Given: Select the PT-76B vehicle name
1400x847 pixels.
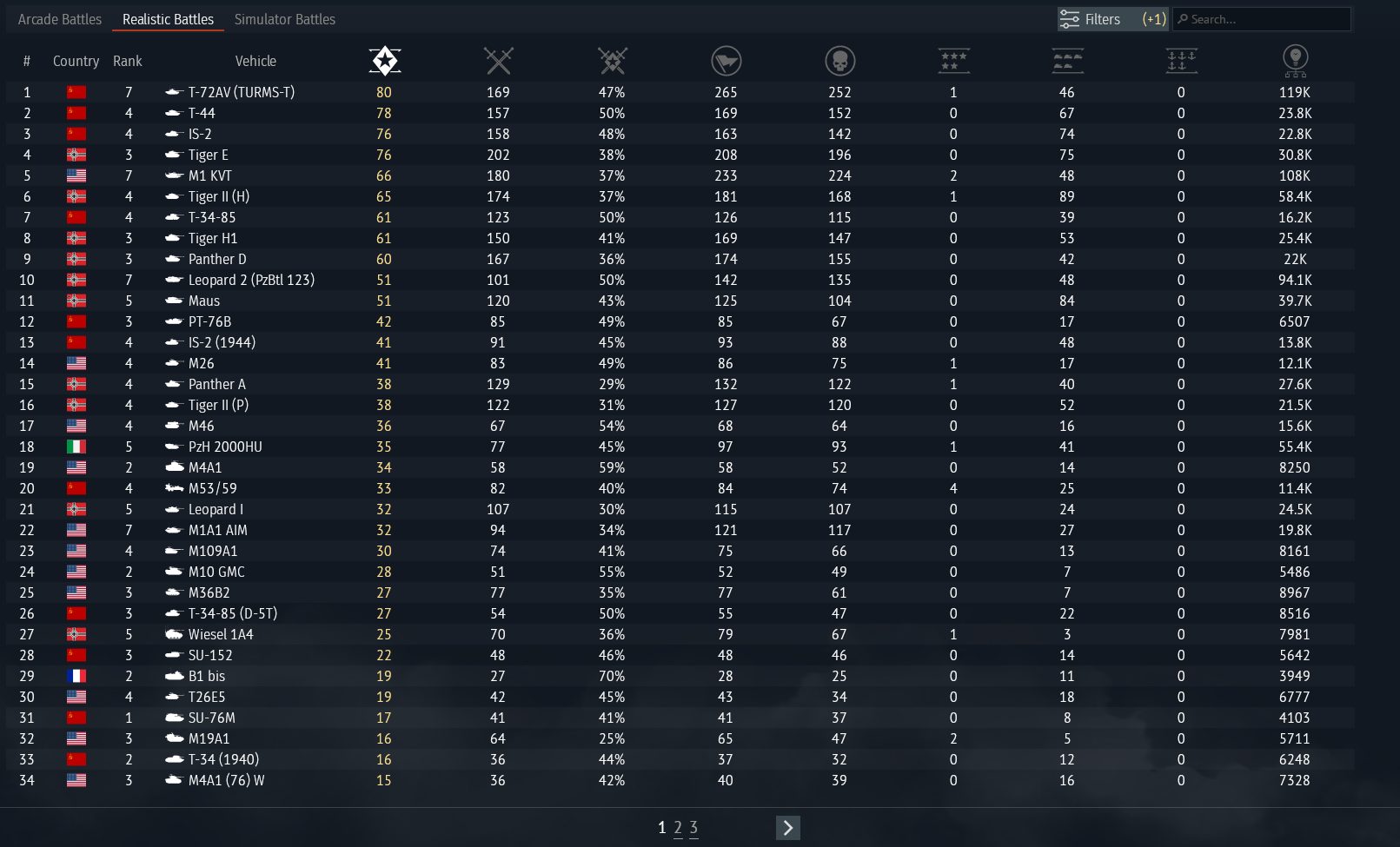Looking at the screenshot, I should click(210, 321).
